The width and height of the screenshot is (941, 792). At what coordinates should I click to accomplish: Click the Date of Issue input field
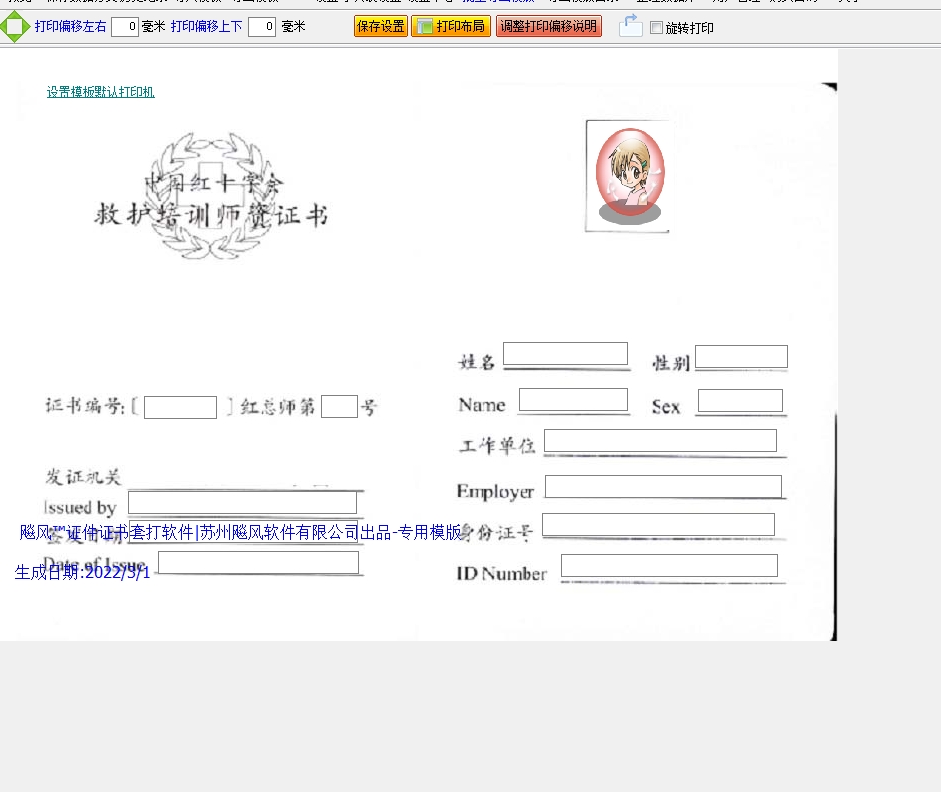coord(258,563)
